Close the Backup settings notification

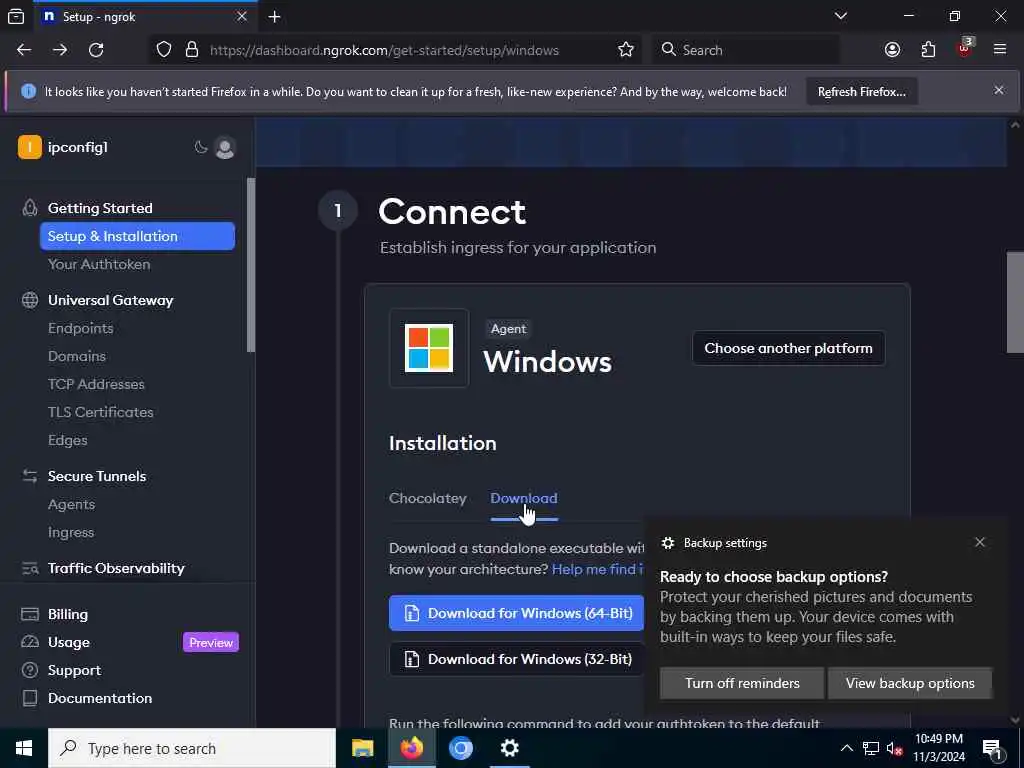(980, 542)
